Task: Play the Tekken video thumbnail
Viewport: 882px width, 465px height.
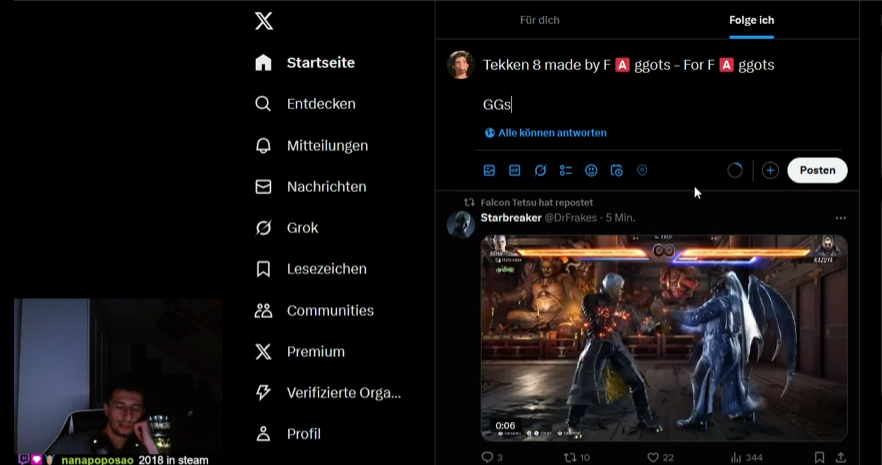Action: point(664,338)
